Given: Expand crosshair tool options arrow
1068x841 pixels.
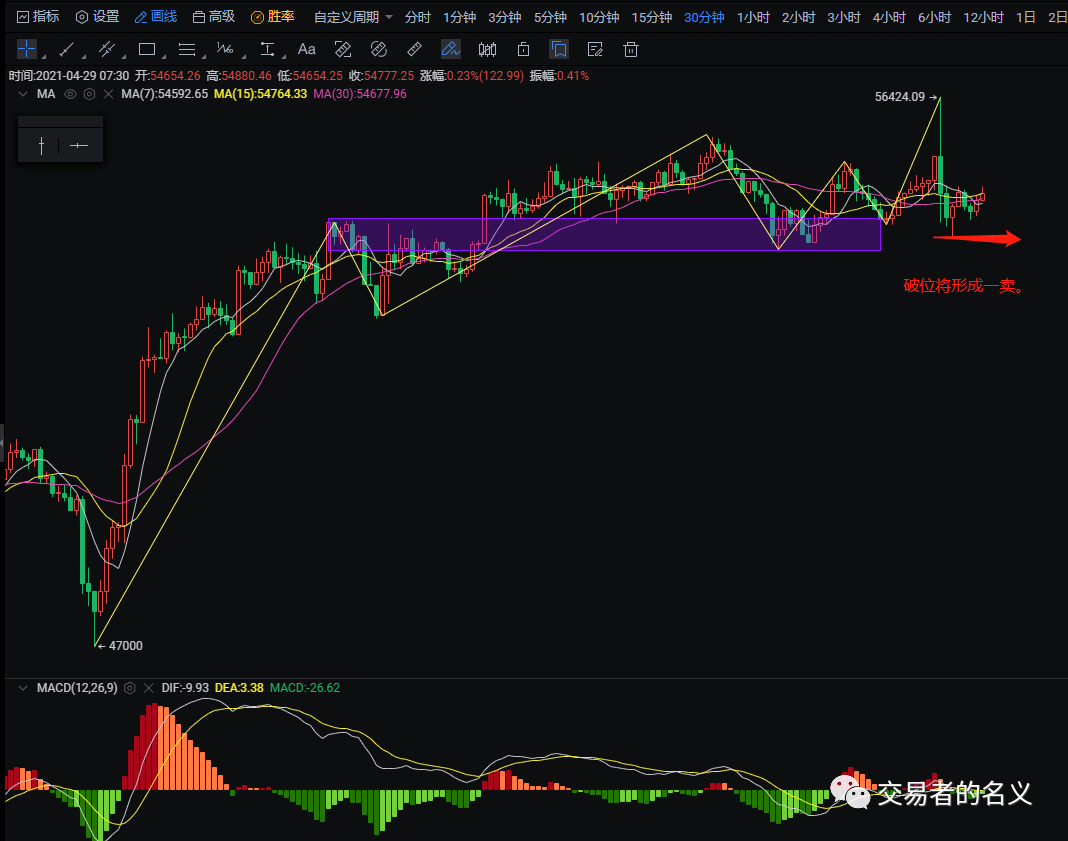Looking at the screenshot, I should tap(44, 56).
